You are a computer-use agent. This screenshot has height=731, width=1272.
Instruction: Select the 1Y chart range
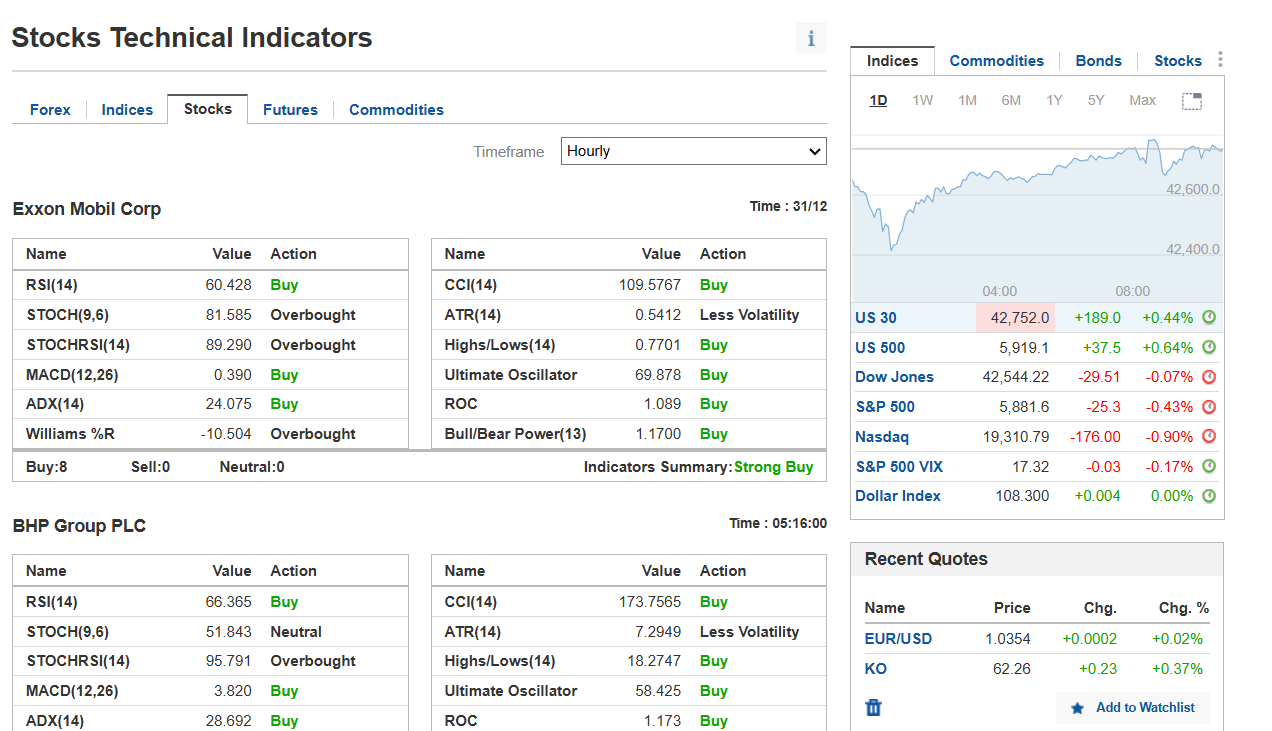point(1054,100)
